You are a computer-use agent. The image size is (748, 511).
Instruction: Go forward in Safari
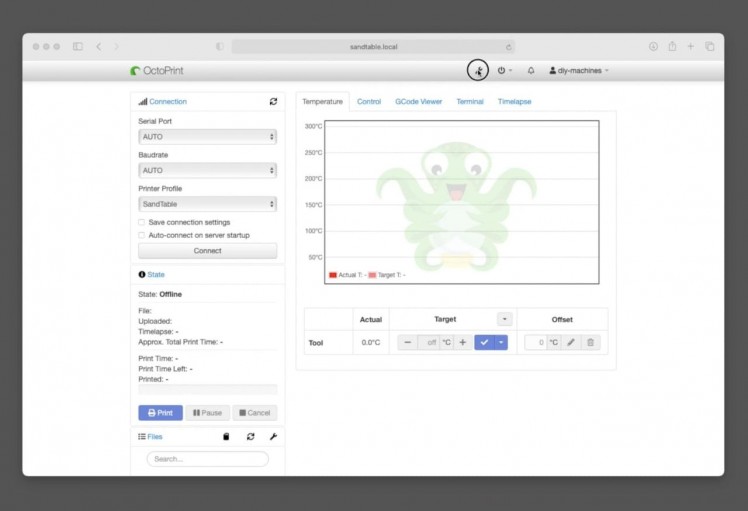[116, 46]
